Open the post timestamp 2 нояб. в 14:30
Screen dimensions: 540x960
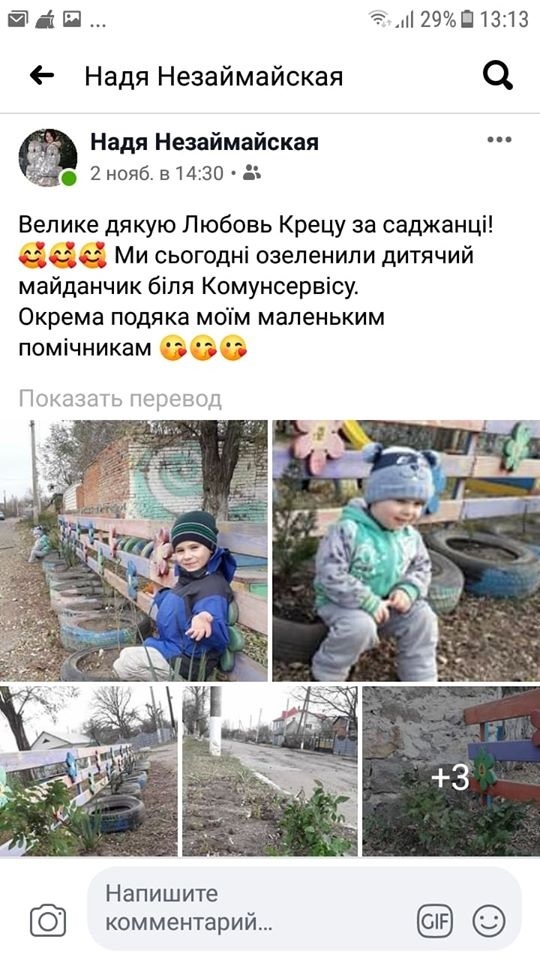tap(157, 173)
